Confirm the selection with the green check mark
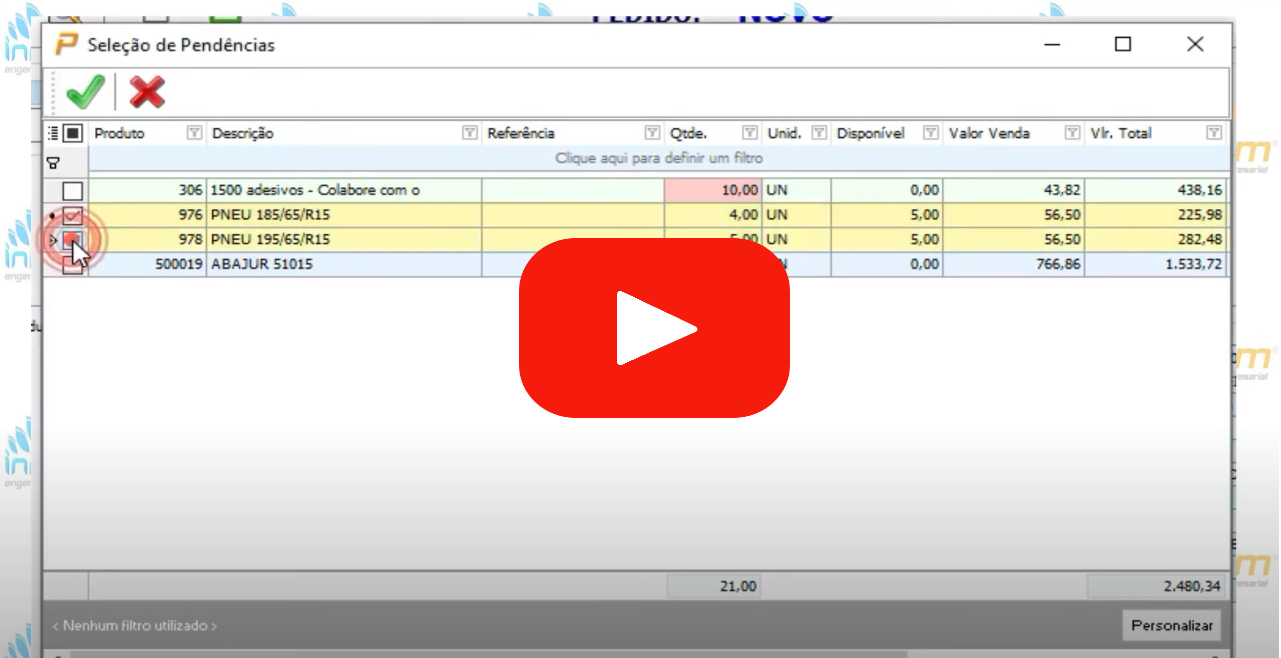 (85, 93)
